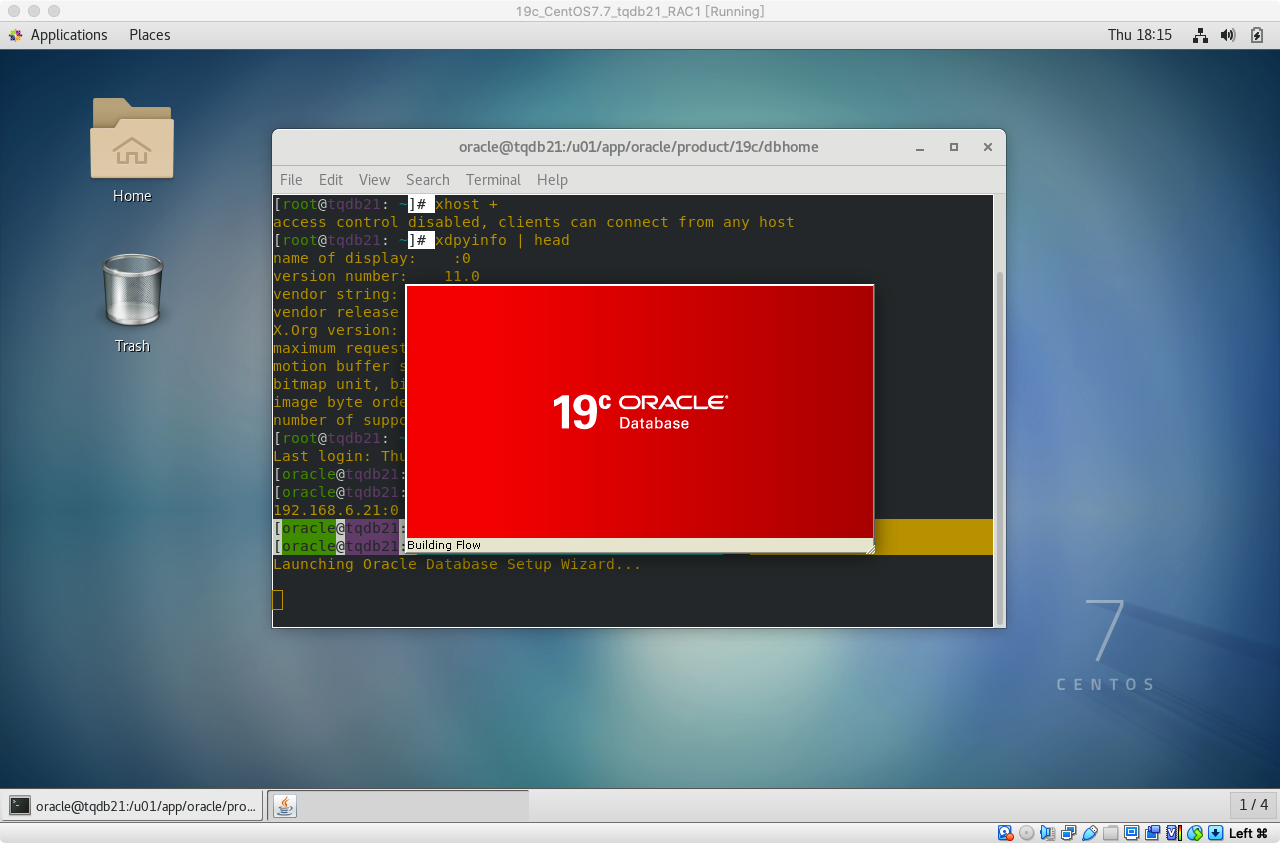Close the terminal window

(x=988, y=147)
